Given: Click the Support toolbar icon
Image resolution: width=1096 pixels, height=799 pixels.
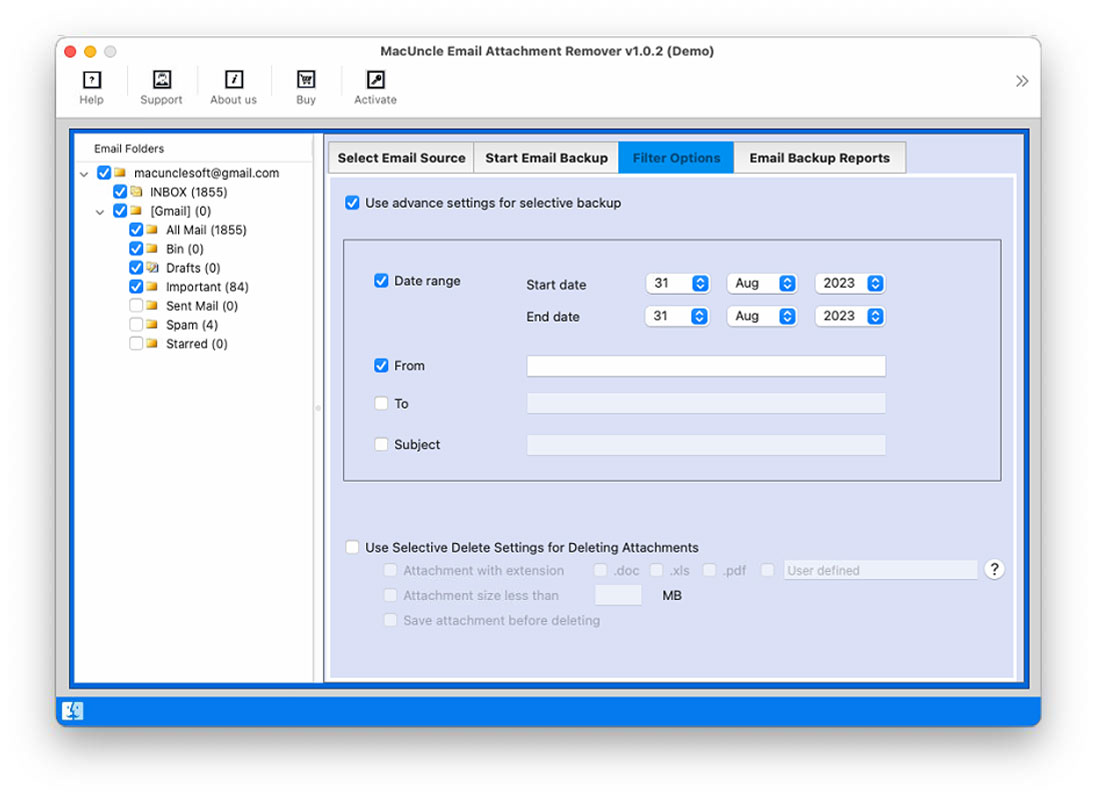Looking at the screenshot, I should [161, 80].
